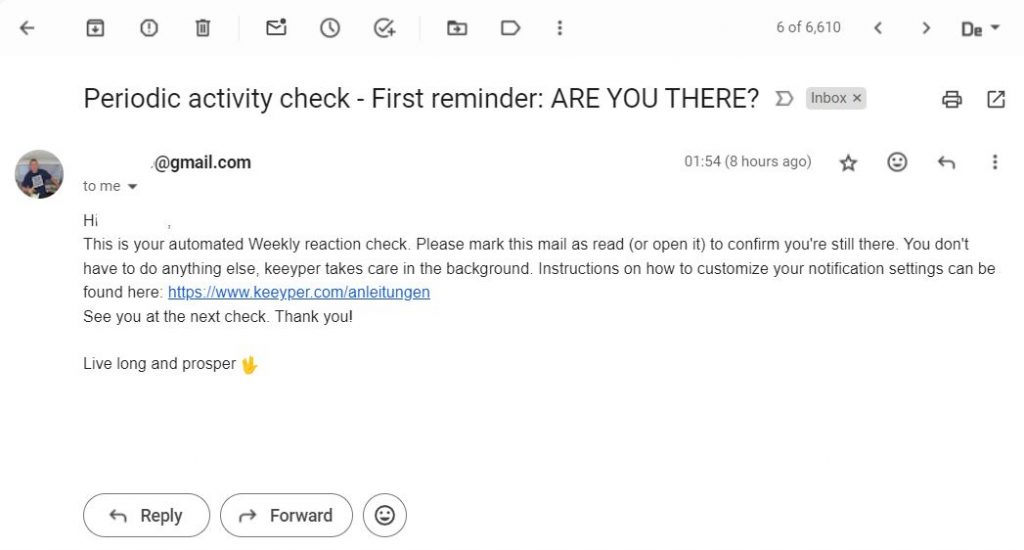Star the email from 01:54

point(848,162)
